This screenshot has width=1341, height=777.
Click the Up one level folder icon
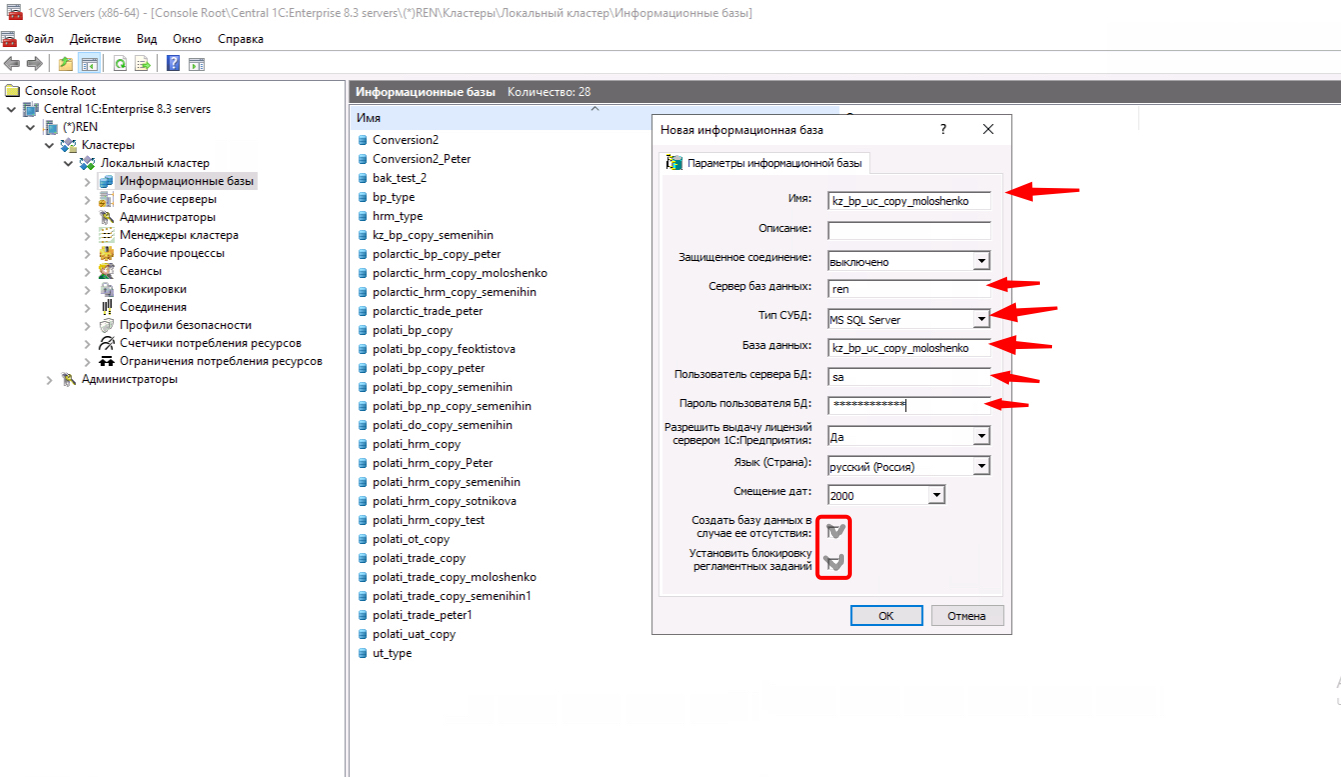click(x=66, y=64)
